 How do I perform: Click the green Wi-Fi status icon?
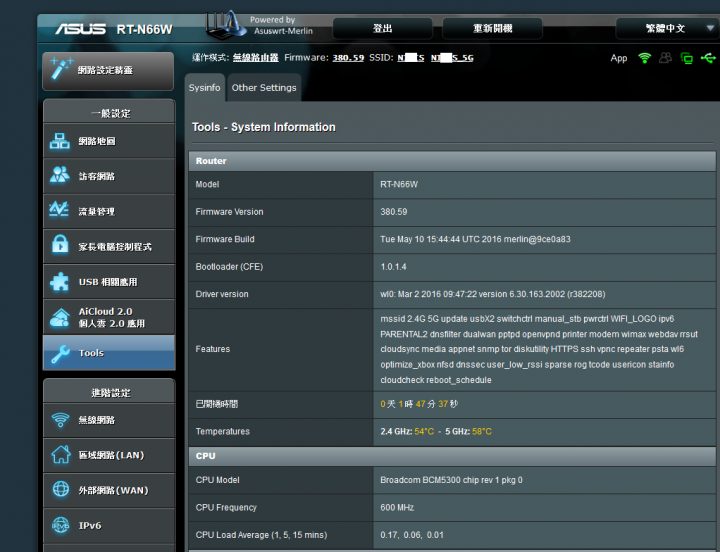tap(645, 58)
